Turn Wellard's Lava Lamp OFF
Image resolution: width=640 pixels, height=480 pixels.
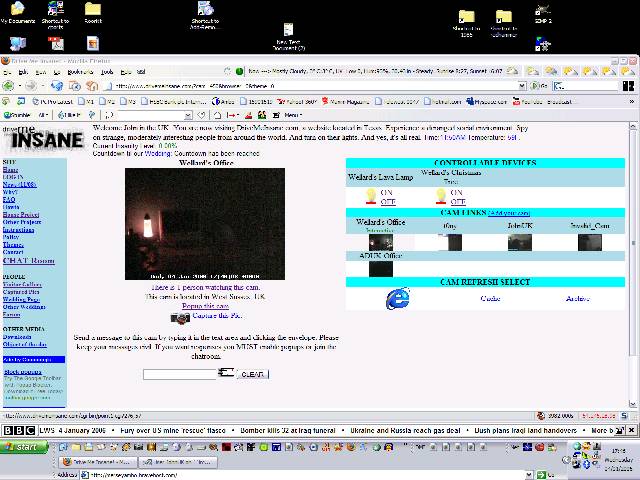[x=388, y=202]
